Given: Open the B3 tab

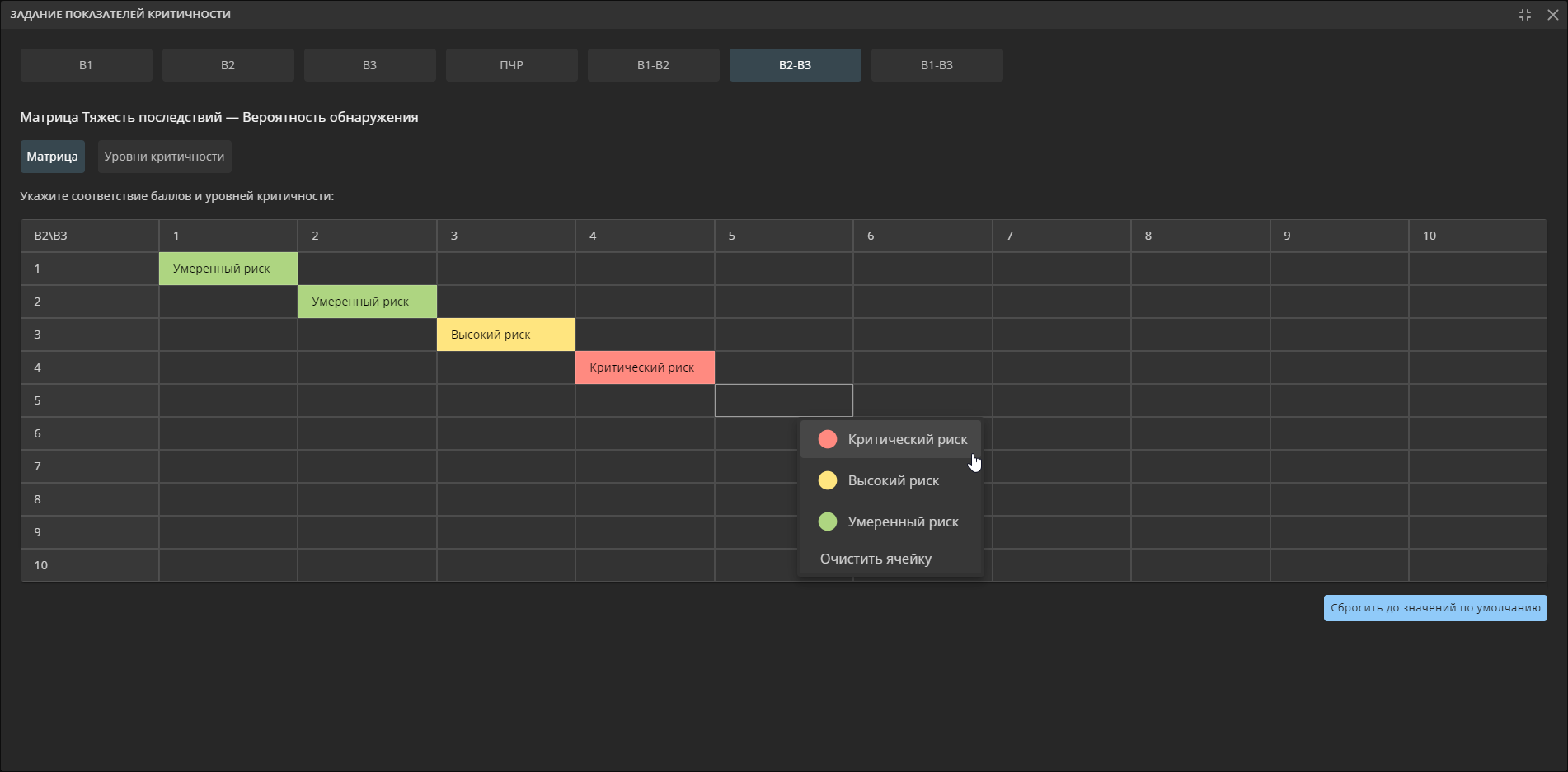Looking at the screenshot, I should [x=370, y=65].
